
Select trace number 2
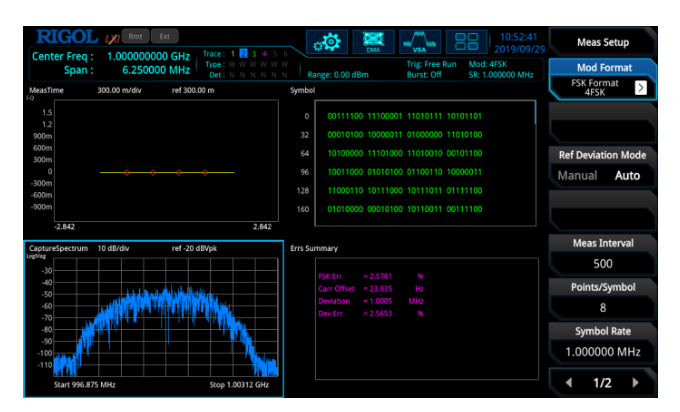pos(243,54)
